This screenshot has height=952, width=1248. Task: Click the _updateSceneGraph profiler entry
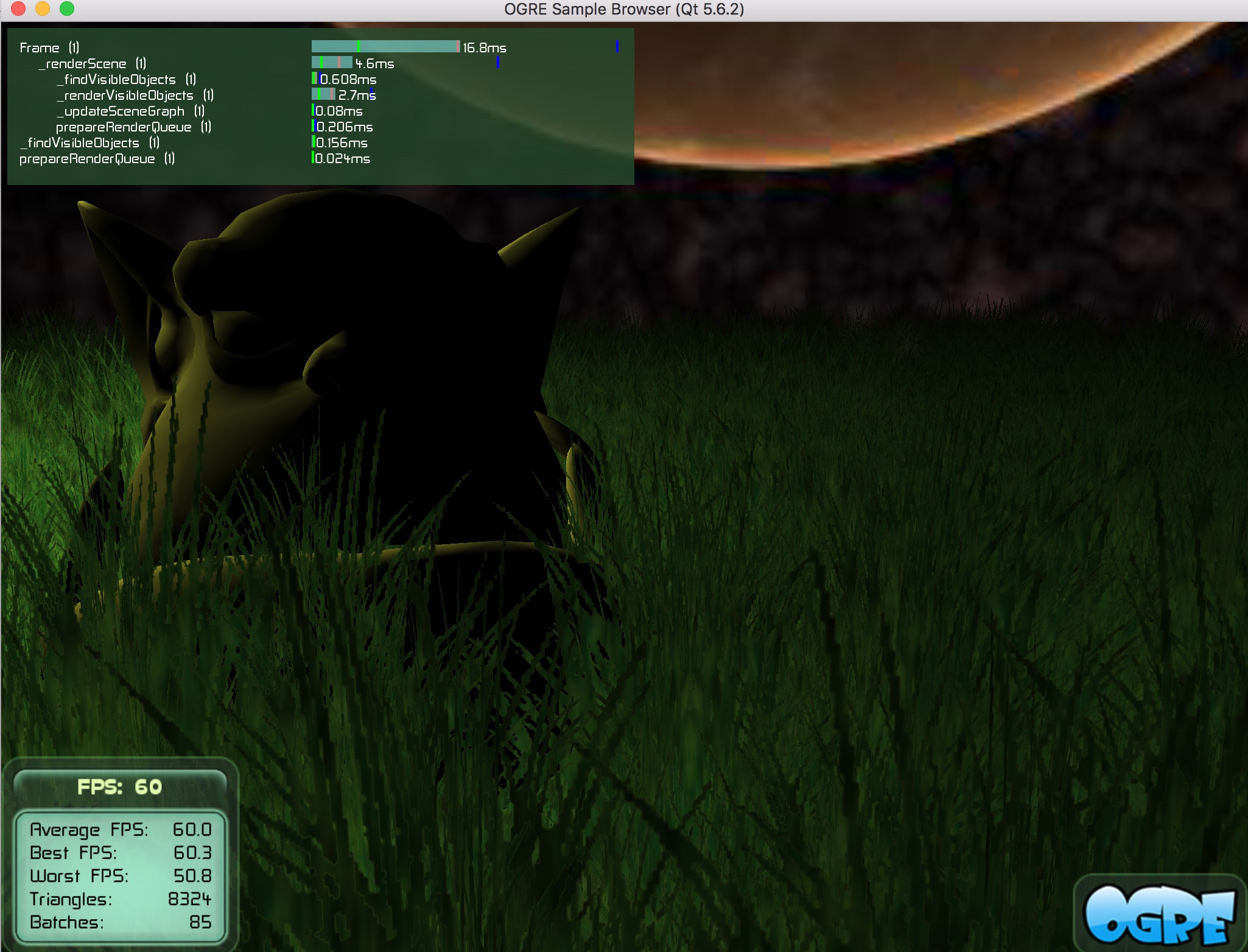[130, 111]
